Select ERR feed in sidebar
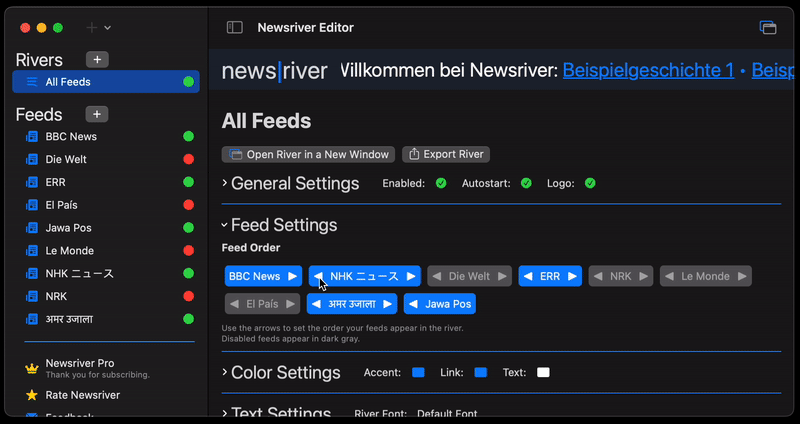Image resolution: width=800 pixels, height=424 pixels. 106,182
